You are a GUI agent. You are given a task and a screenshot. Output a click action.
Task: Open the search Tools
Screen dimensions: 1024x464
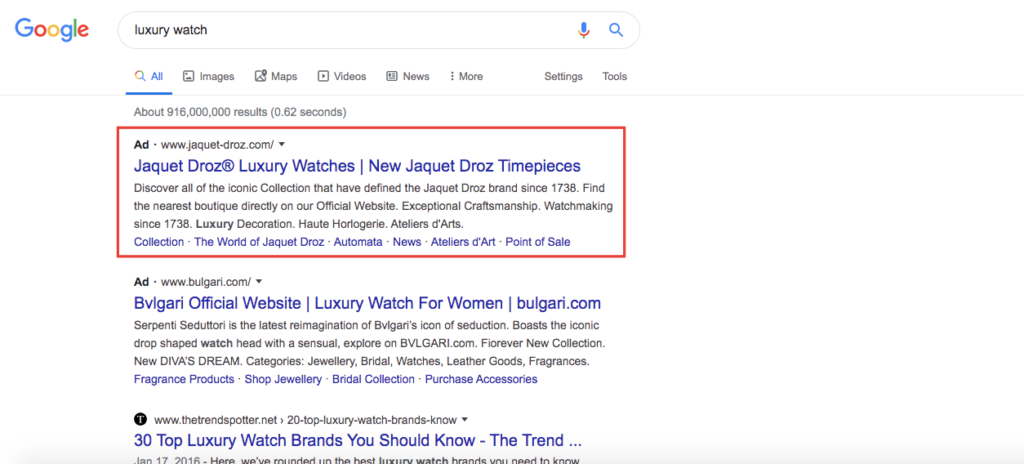click(615, 76)
